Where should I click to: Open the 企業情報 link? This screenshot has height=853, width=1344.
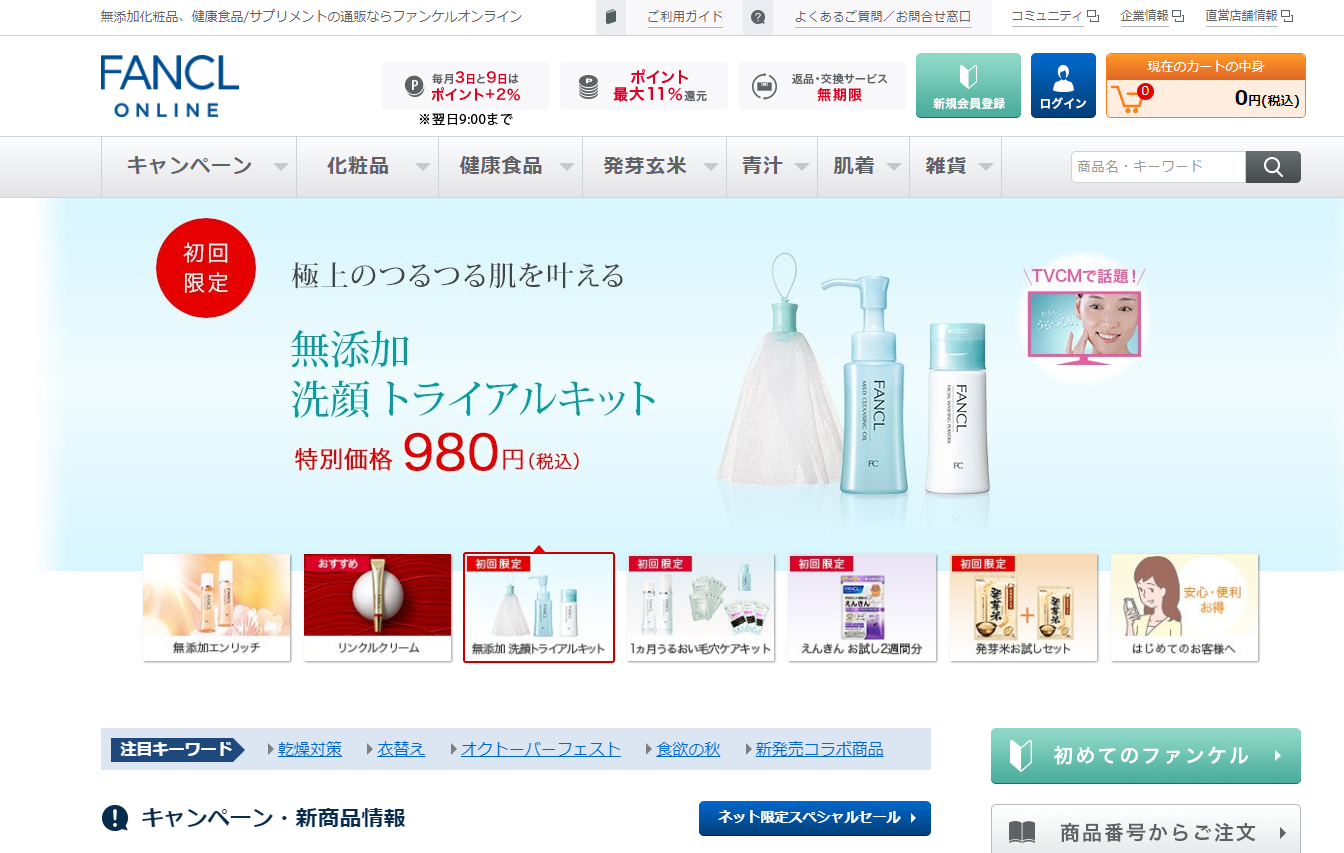(x=1144, y=16)
